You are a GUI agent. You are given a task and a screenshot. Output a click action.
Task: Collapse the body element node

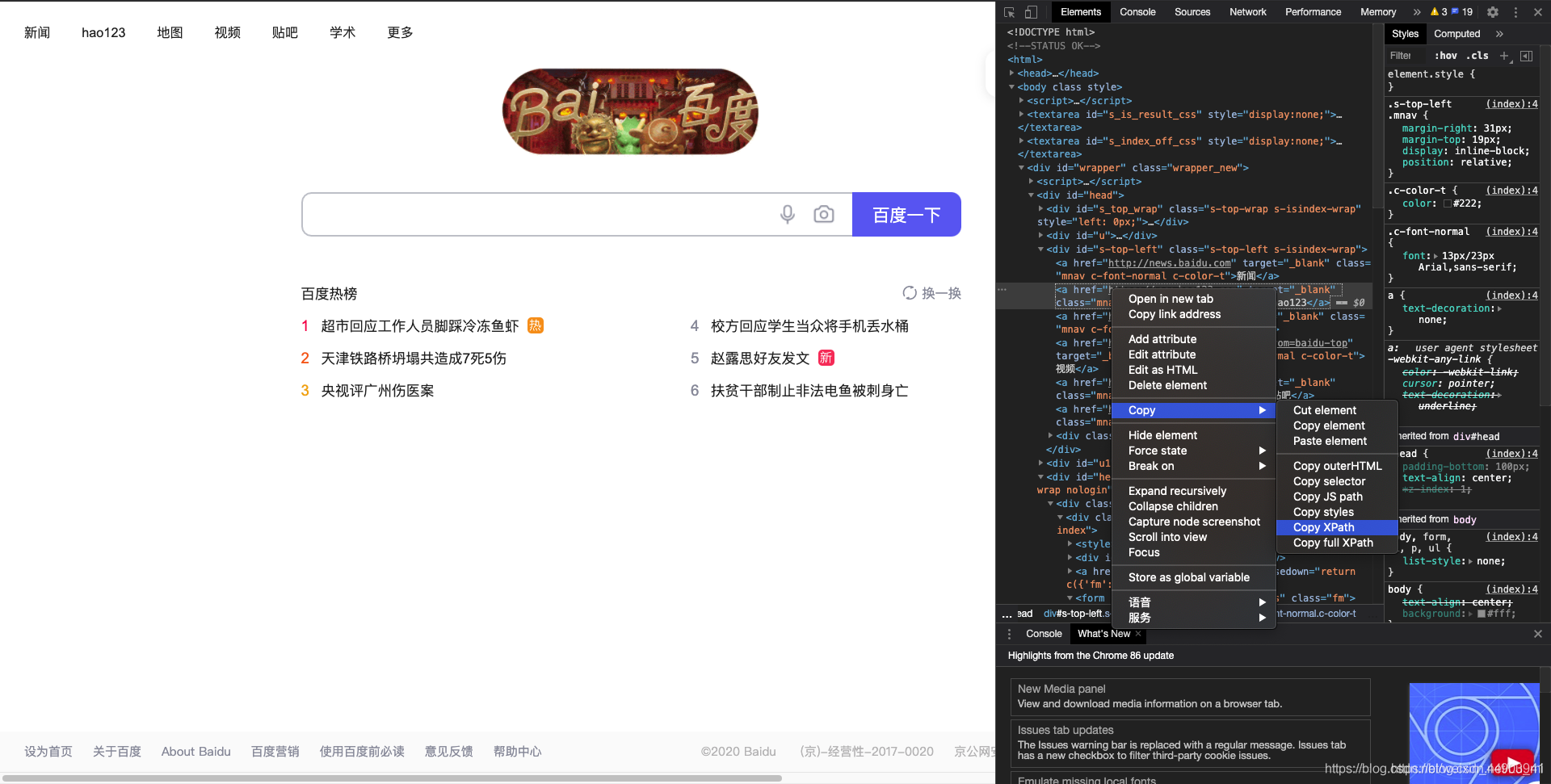coord(1012,87)
